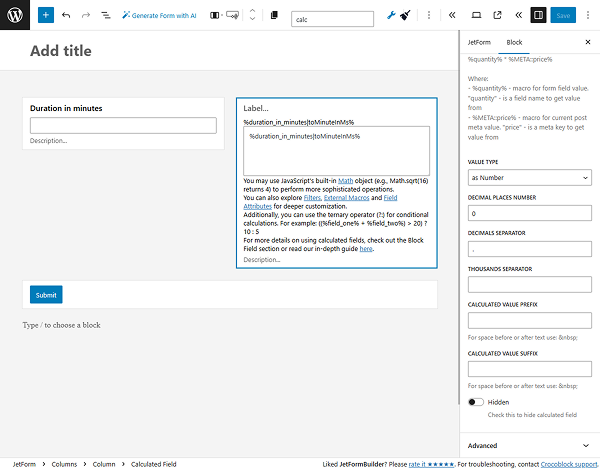Open the block inserter plus button
Image resolution: width=600 pixels, height=470 pixels.
click(46, 16)
